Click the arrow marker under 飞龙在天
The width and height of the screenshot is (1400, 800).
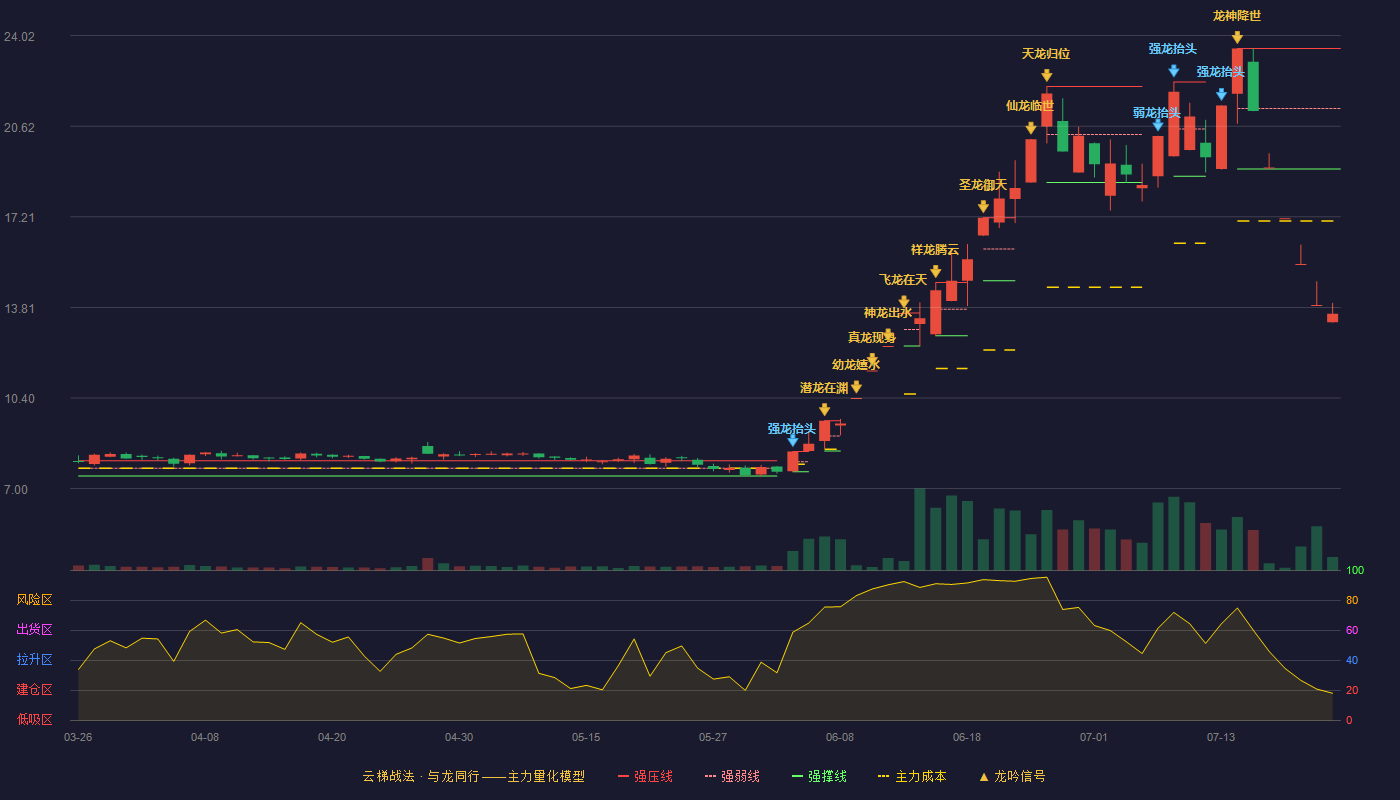[903, 301]
